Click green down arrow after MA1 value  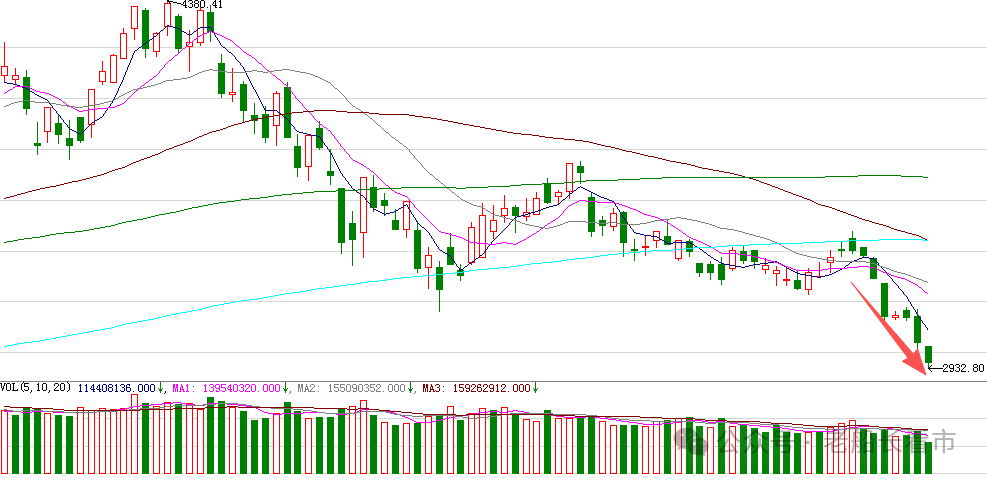coord(285,388)
